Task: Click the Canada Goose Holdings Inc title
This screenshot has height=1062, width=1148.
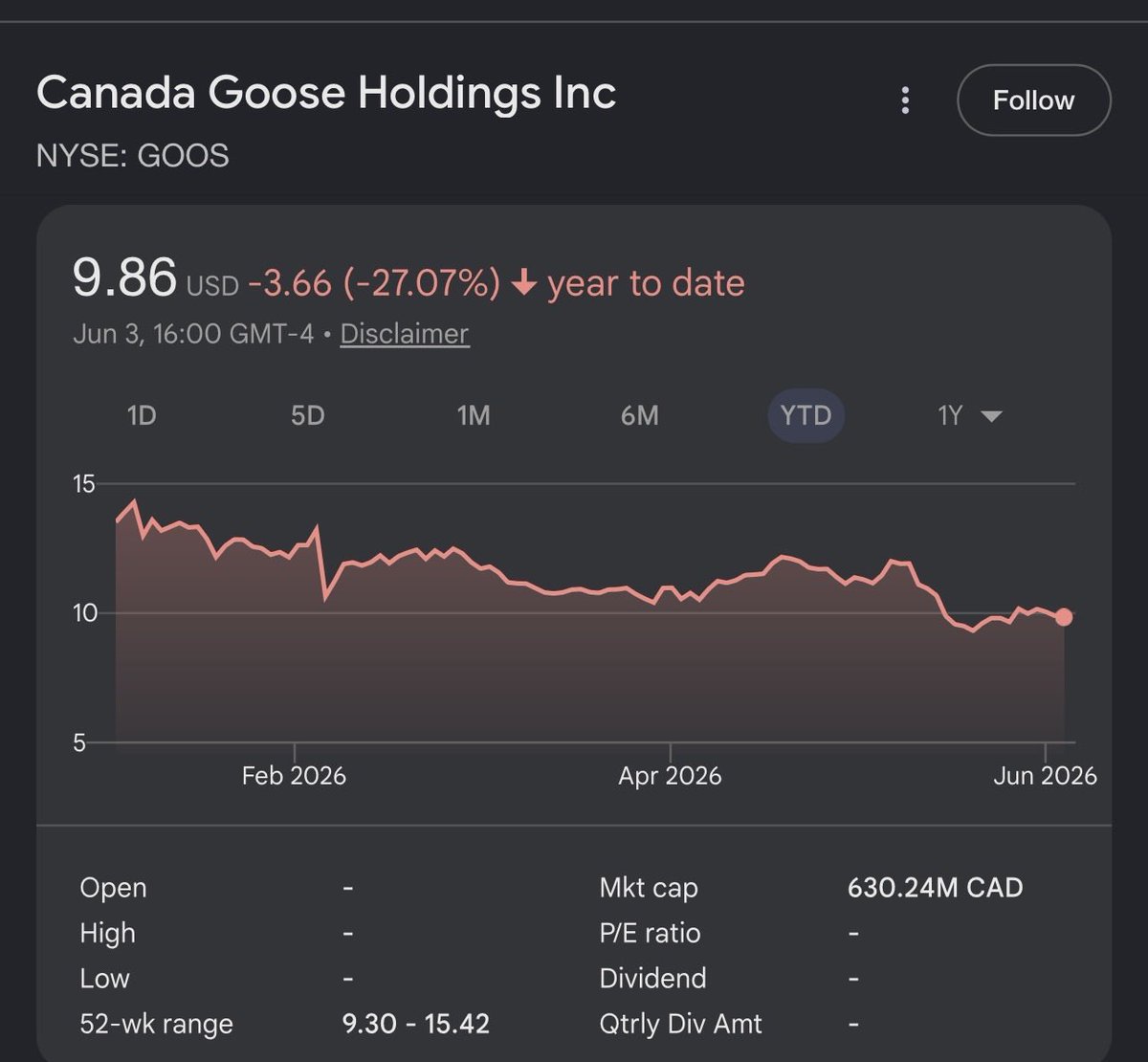Action: 326,94
